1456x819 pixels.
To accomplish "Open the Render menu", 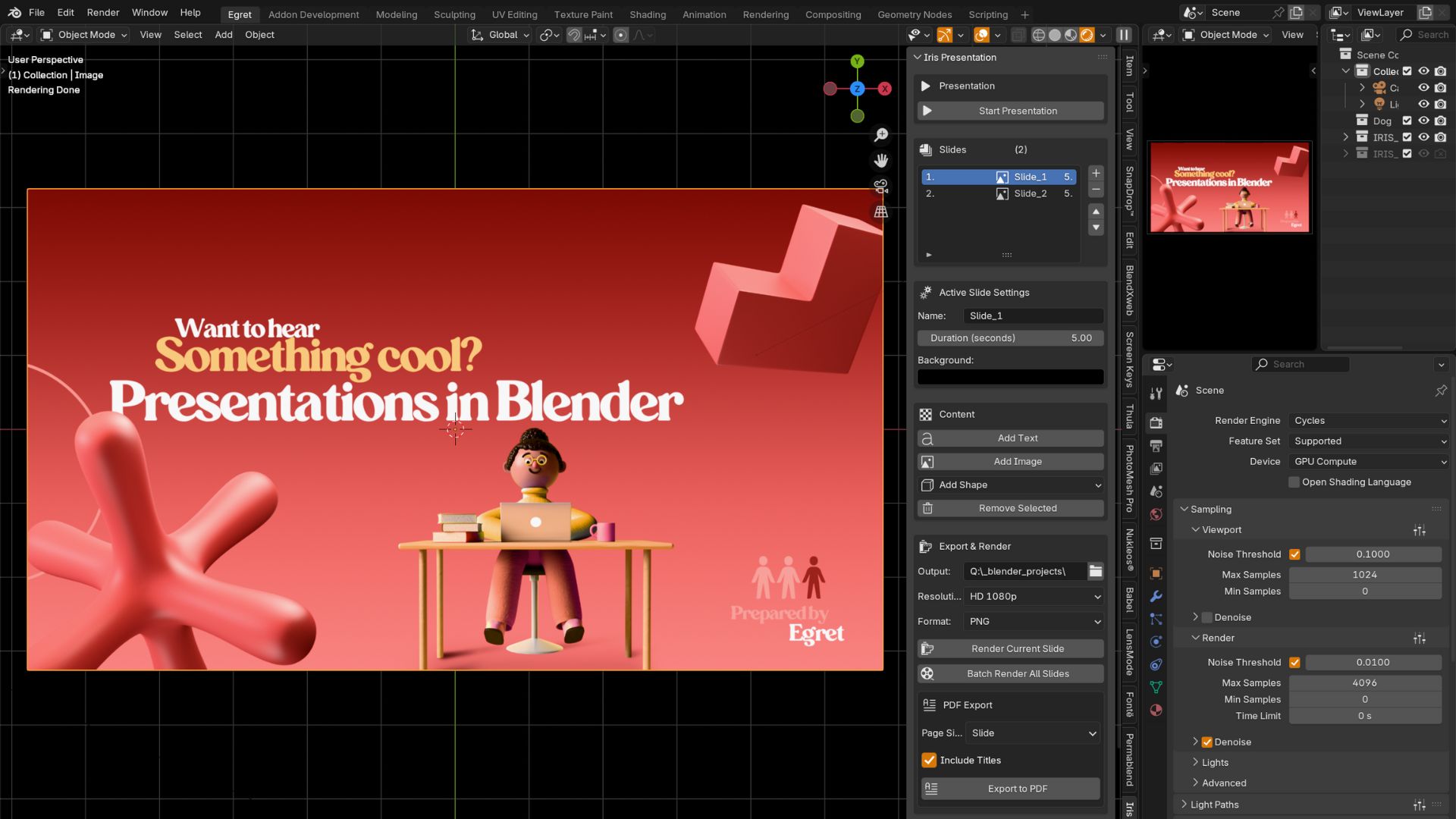I will tap(102, 13).
